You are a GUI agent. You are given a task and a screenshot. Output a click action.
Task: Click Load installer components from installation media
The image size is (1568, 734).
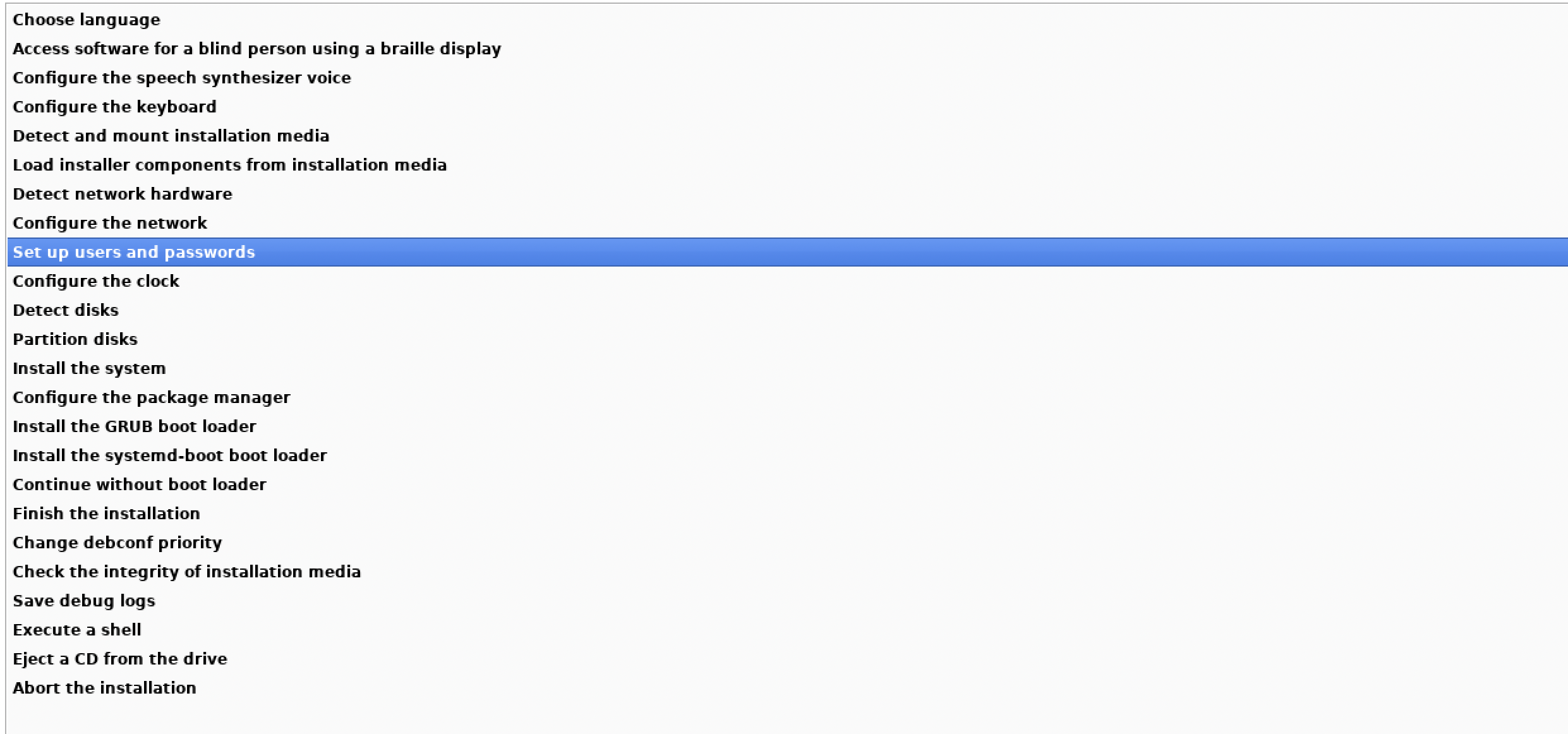point(229,165)
